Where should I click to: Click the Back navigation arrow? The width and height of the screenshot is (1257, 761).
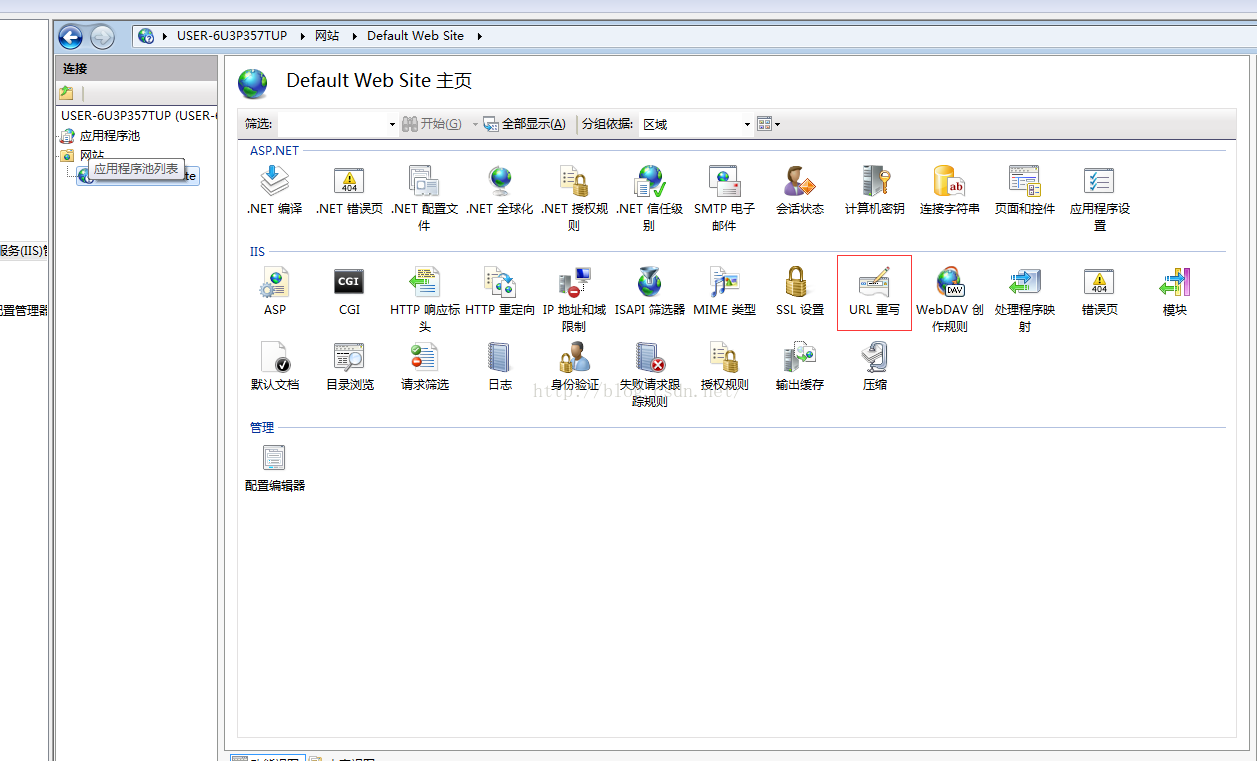pos(70,37)
